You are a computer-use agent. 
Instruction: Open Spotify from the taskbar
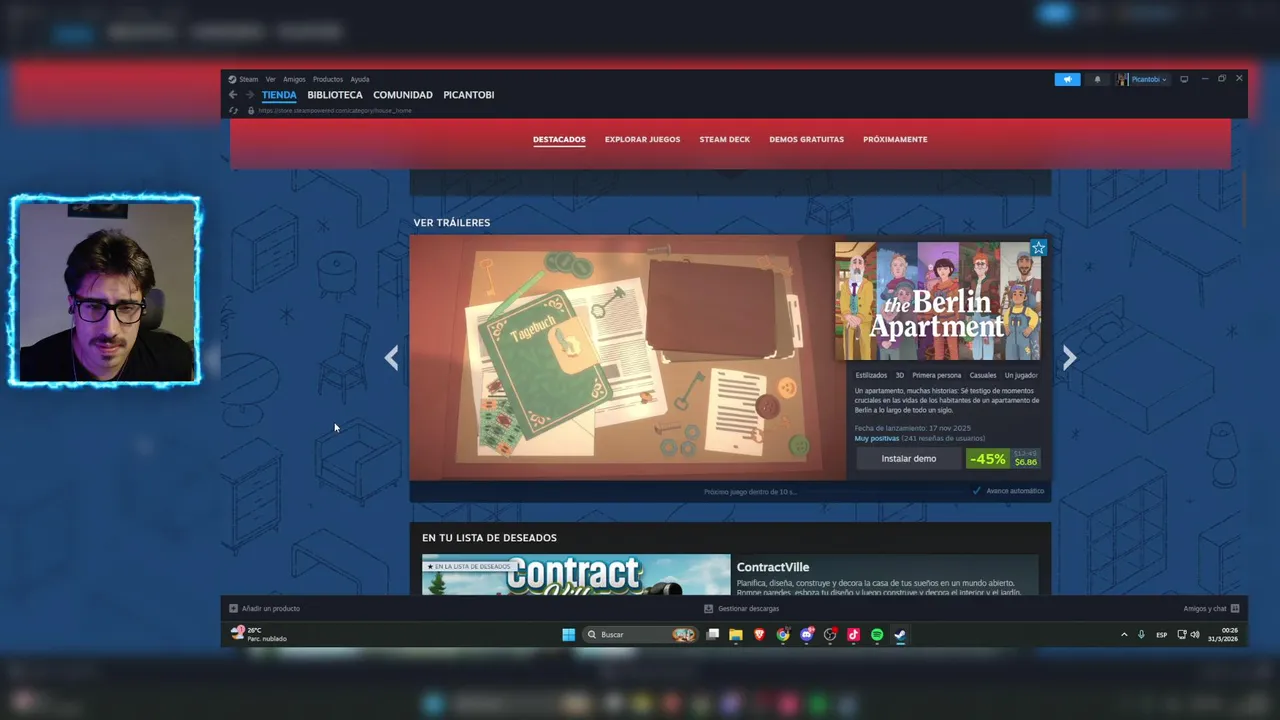click(x=877, y=634)
